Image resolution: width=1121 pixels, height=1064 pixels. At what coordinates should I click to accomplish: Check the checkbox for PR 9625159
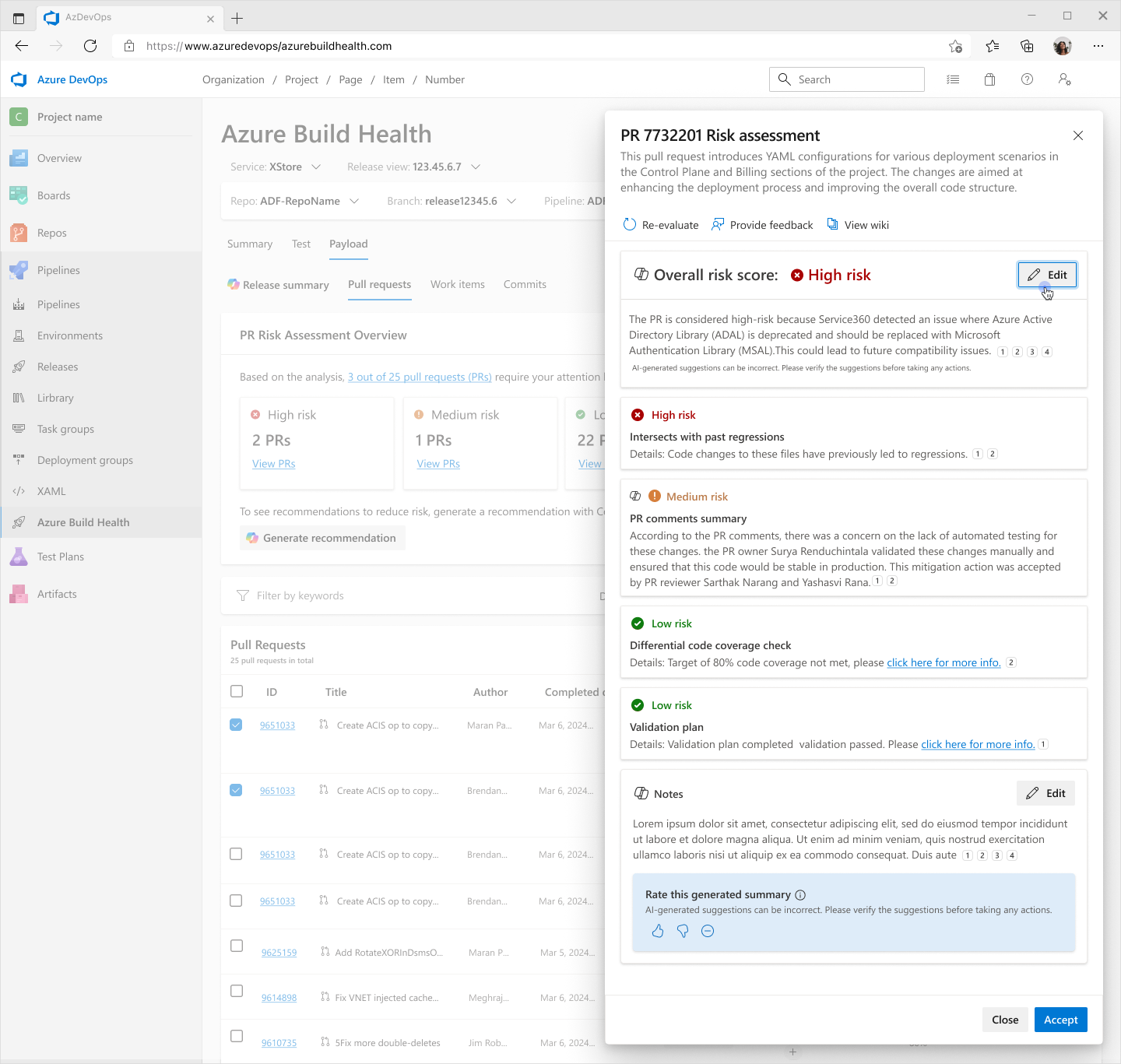click(x=237, y=946)
